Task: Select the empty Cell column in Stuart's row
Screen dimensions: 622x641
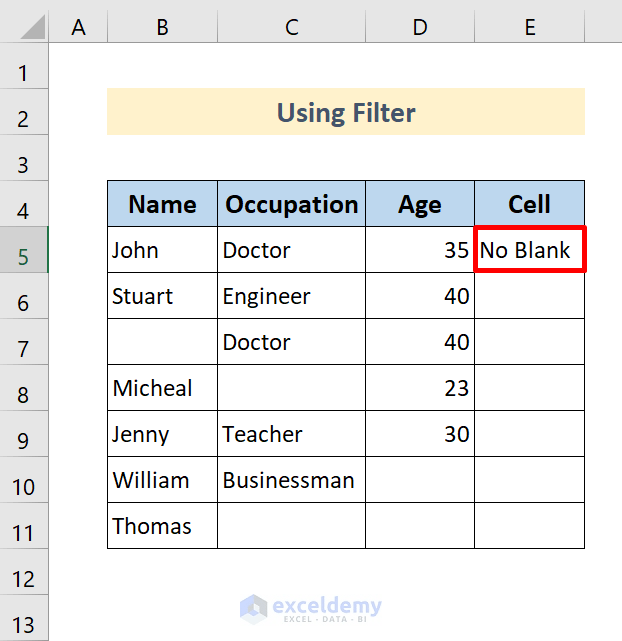Action: 530,296
